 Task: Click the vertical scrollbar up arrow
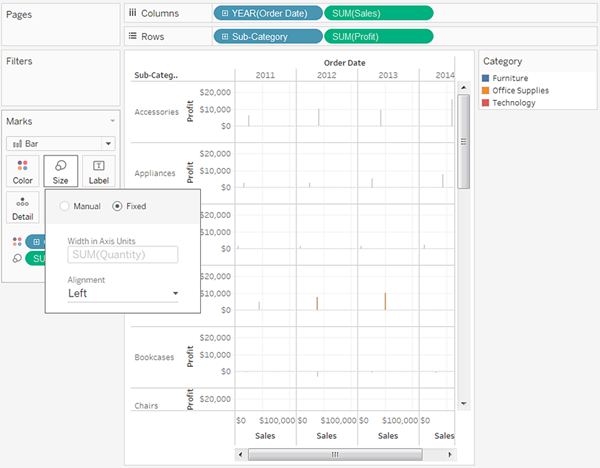pyautogui.click(x=463, y=88)
